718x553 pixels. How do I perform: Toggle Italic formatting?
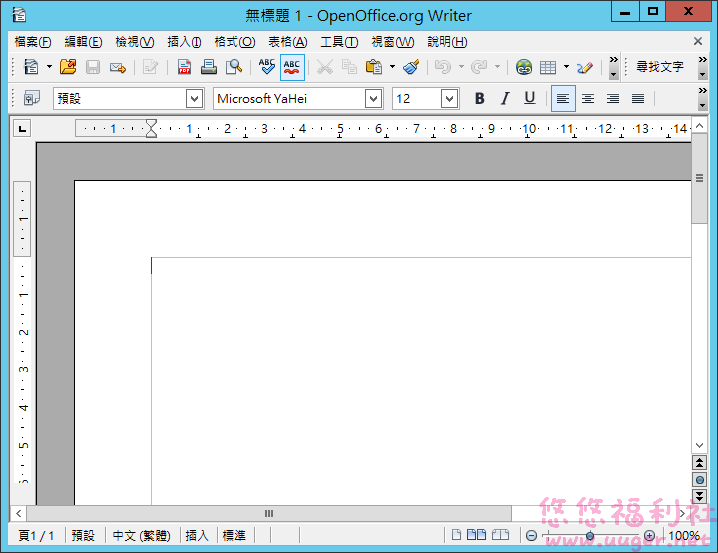(x=505, y=98)
